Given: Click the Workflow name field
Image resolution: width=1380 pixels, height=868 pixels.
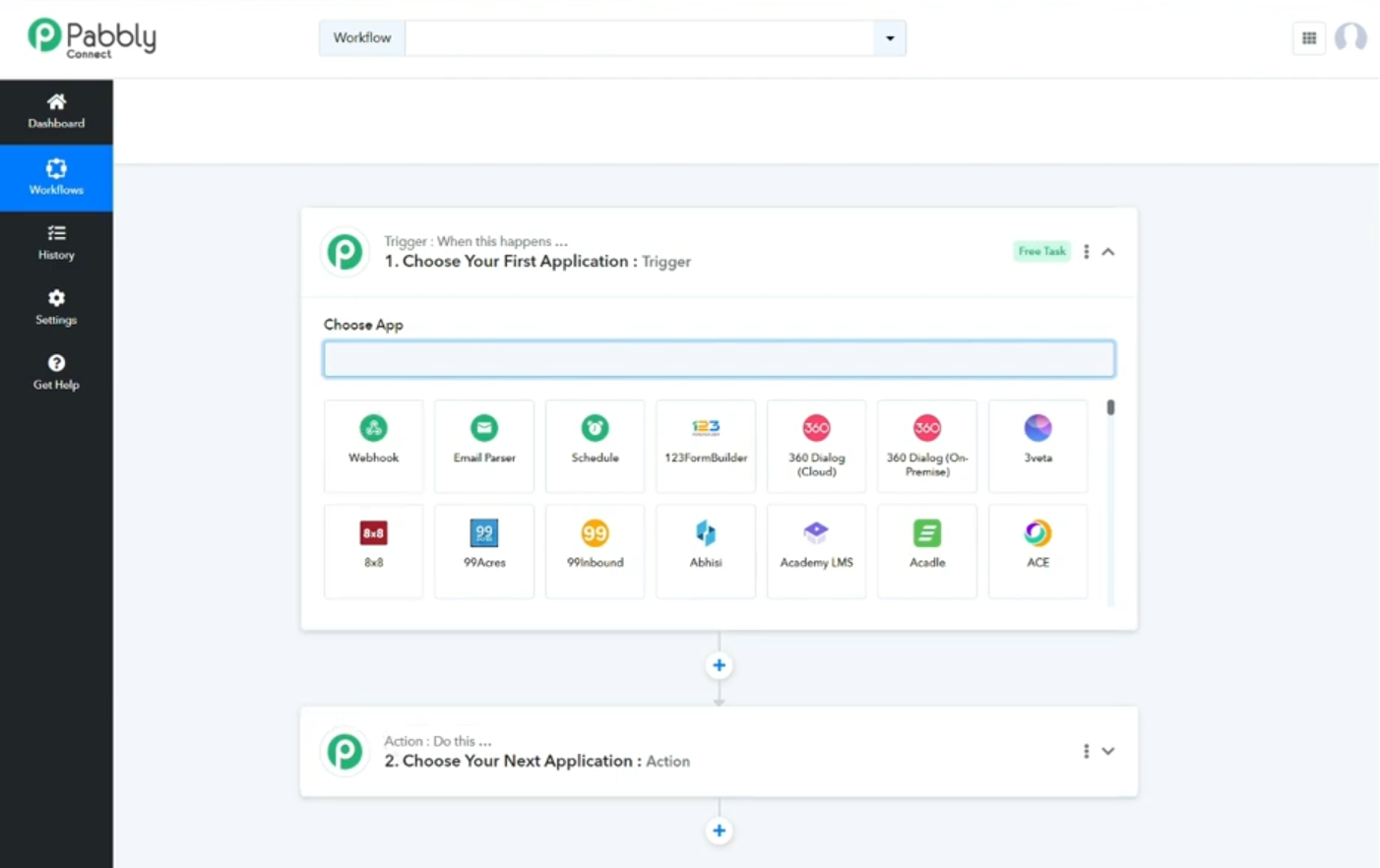Looking at the screenshot, I should click(x=640, y=38).
